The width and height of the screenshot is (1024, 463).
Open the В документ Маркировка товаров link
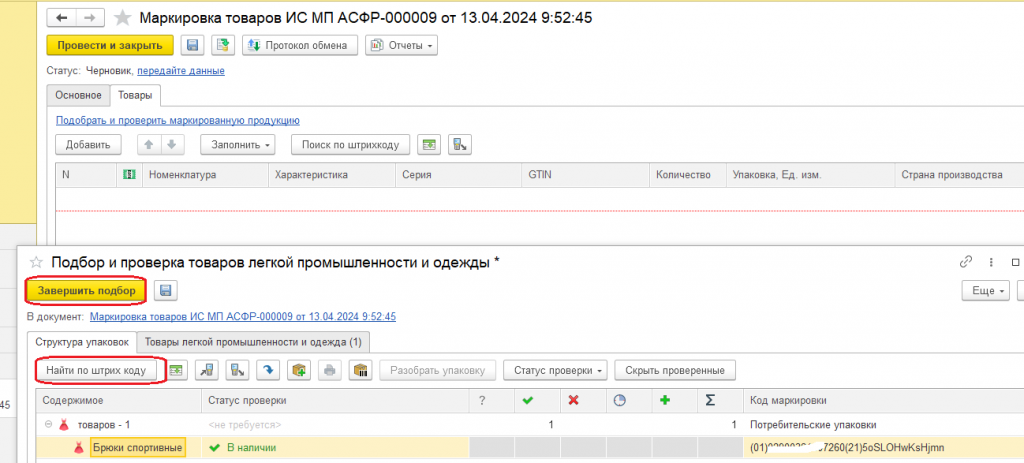click(x=242, y=317)
